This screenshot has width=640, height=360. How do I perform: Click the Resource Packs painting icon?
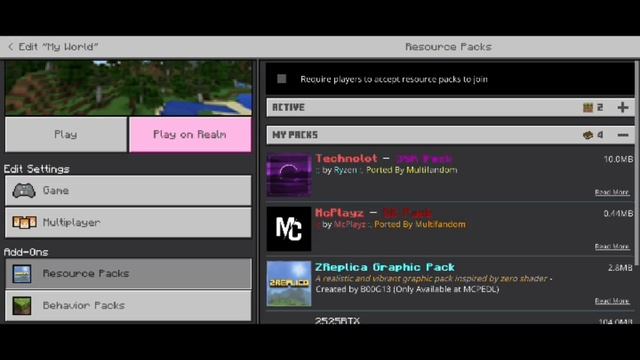(22, 274)
